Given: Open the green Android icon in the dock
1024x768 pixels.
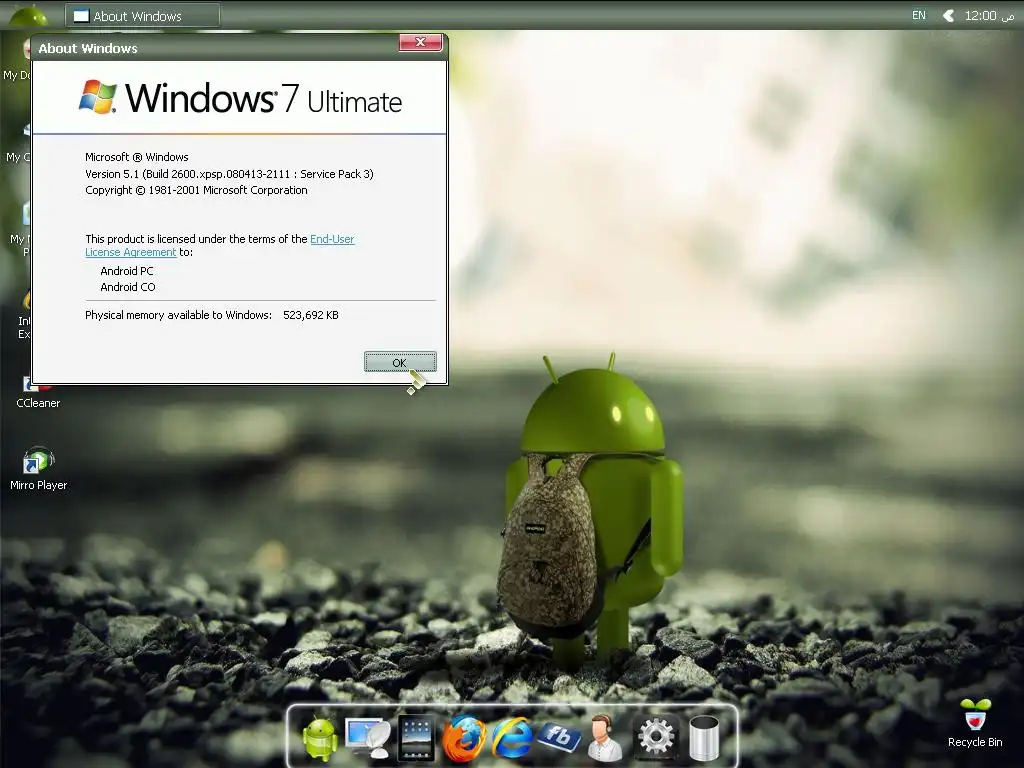Looking at the screenshot, I should pos(320,738).
